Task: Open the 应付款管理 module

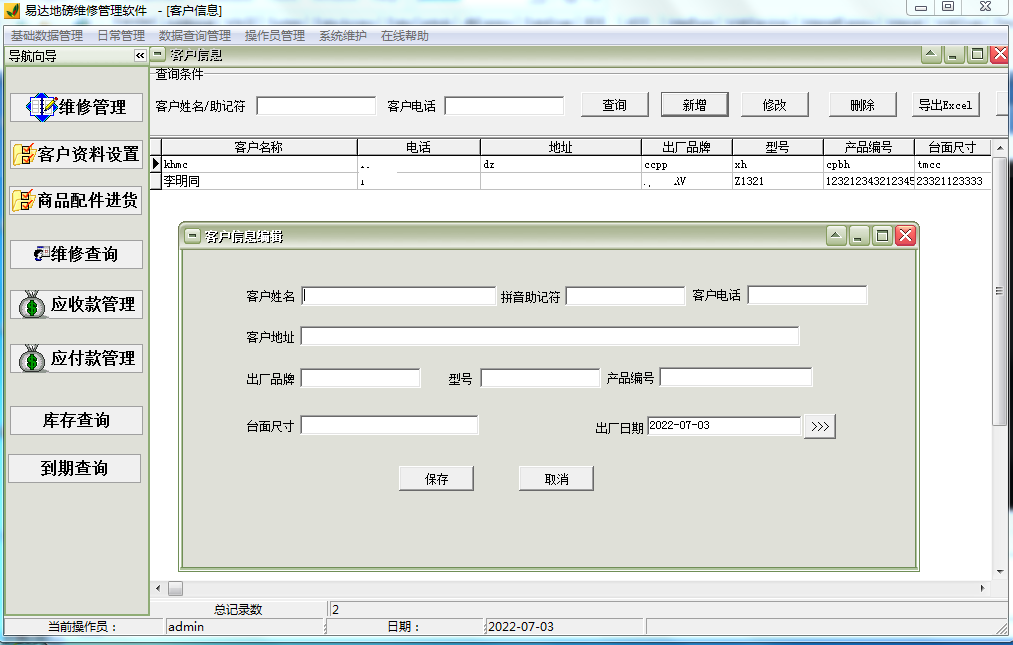Action: click(x=76, y=357)
